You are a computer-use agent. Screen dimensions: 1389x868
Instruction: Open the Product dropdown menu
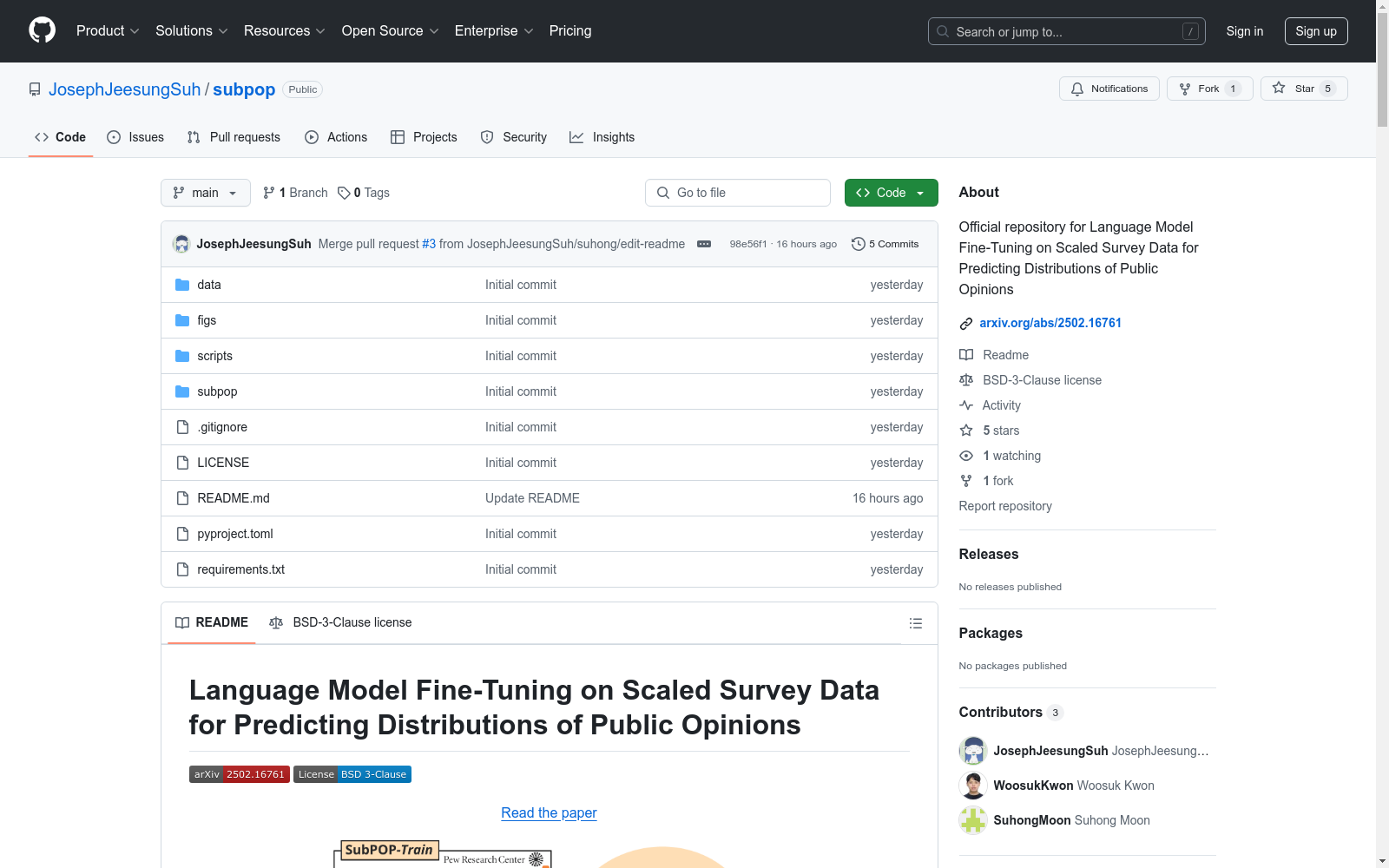coord(108,30)
